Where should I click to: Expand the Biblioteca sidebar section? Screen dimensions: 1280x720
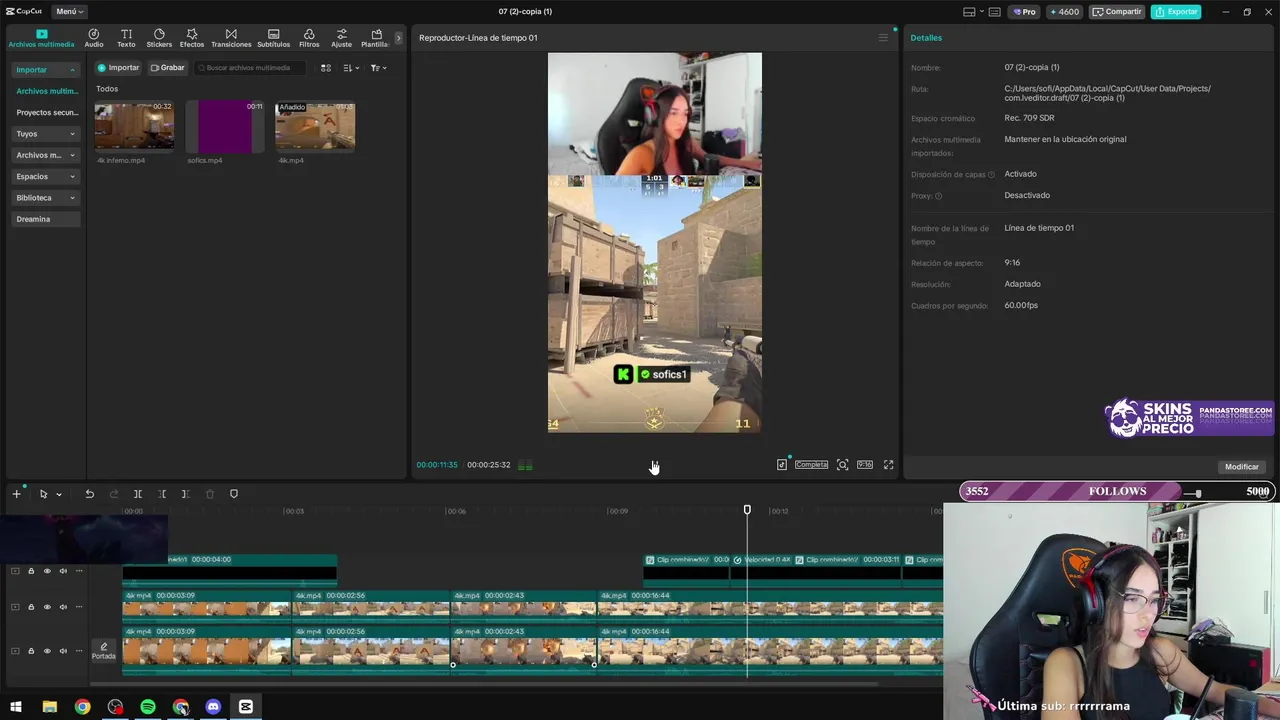46,198
